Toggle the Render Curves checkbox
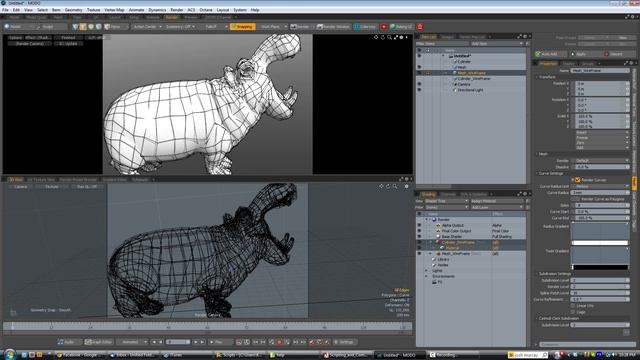 tap(577, 180)
